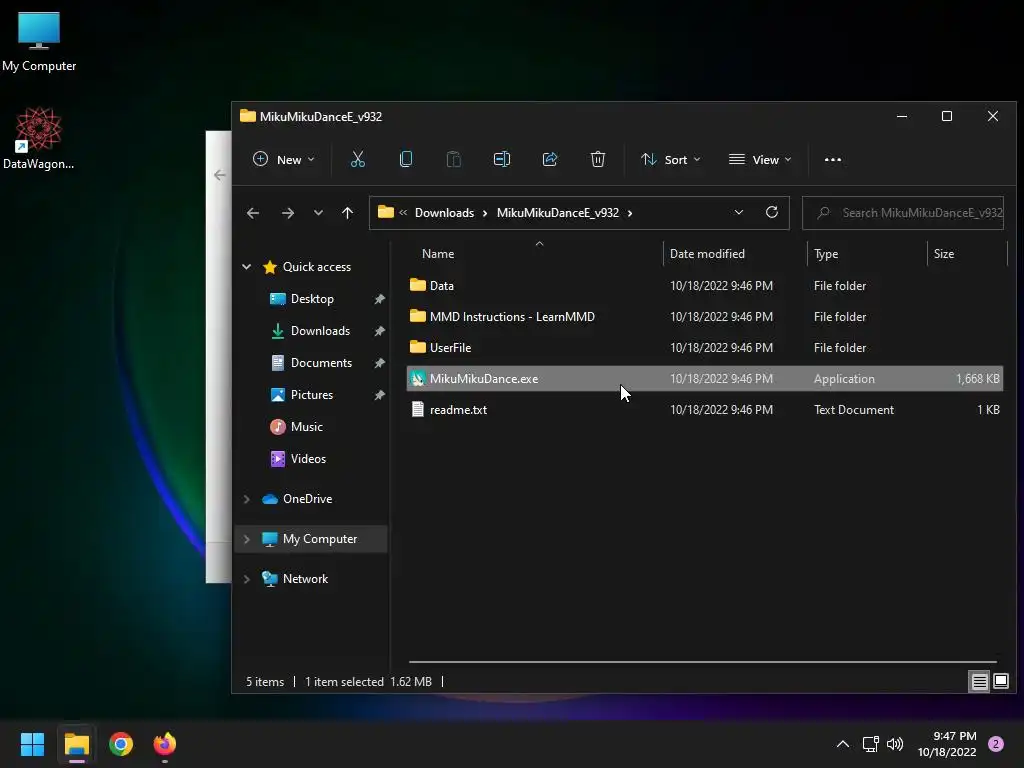Open Videos in navigation pane
Viewport: 1024px width, 768px height.
point(308,458)
